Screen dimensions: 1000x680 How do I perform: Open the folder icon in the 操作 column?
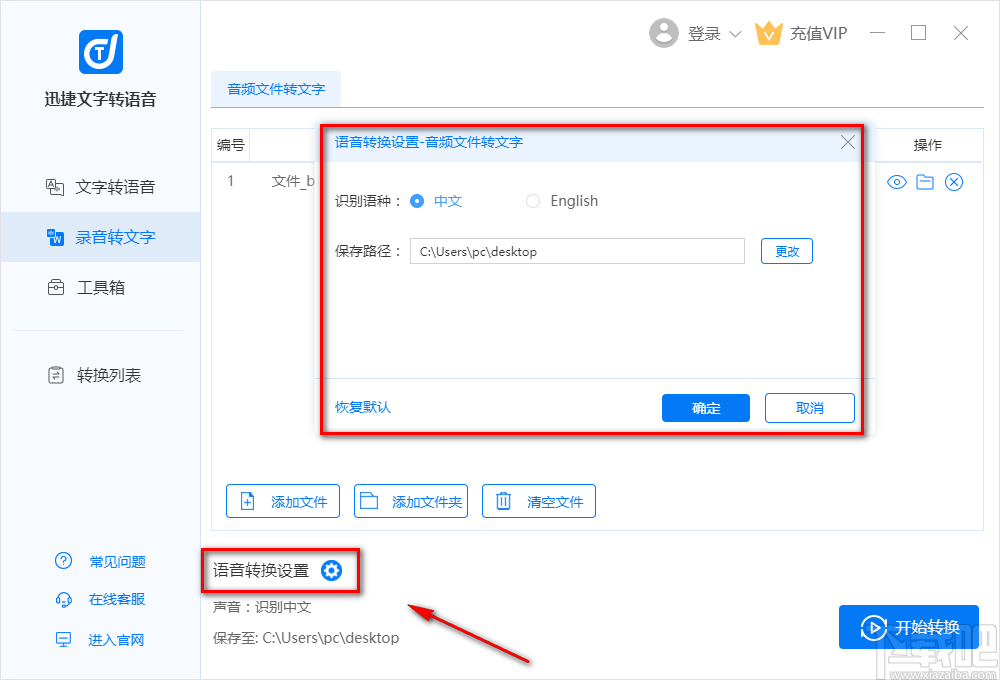pos(925,182)
